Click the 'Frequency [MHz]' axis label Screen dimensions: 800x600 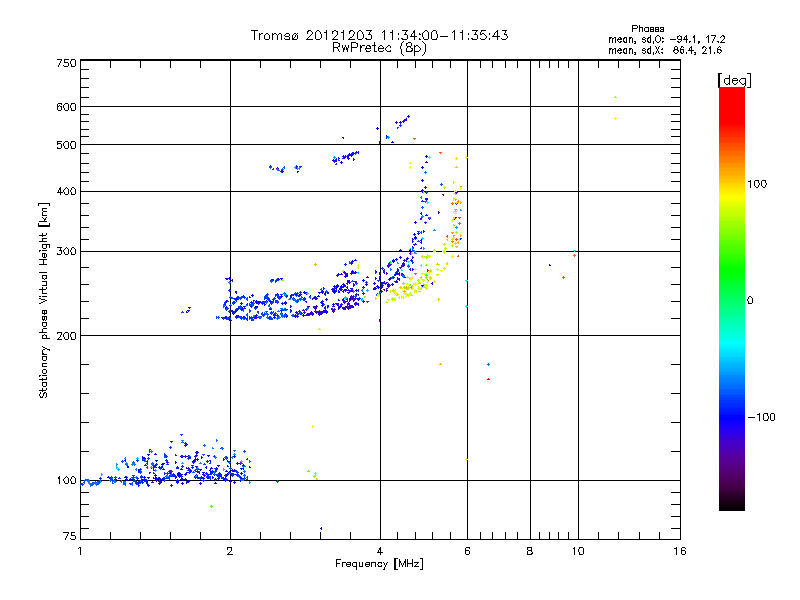click(379, 564)
